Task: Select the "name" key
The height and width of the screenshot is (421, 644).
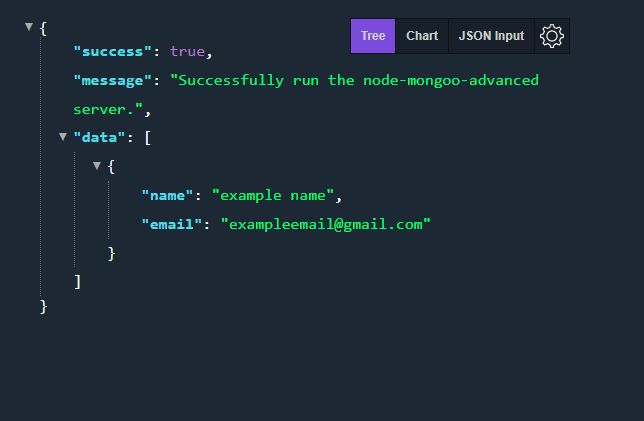Action: click(167, 196)
